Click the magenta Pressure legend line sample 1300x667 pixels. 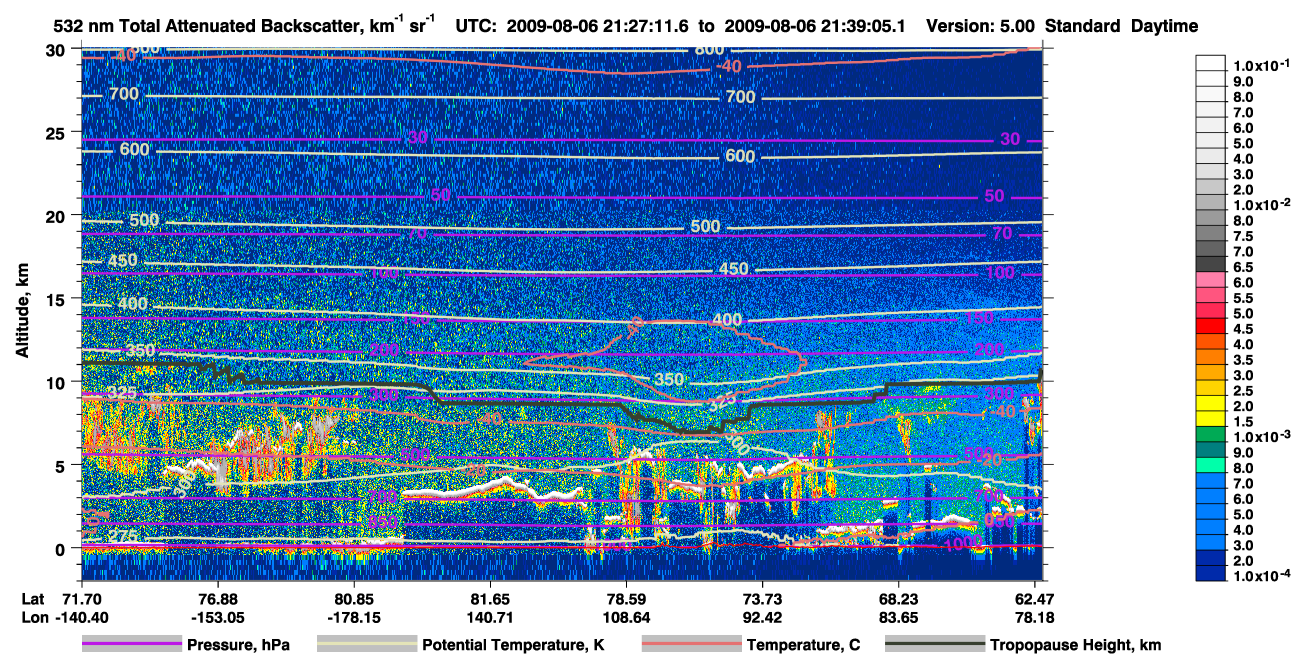coord(131,645)
